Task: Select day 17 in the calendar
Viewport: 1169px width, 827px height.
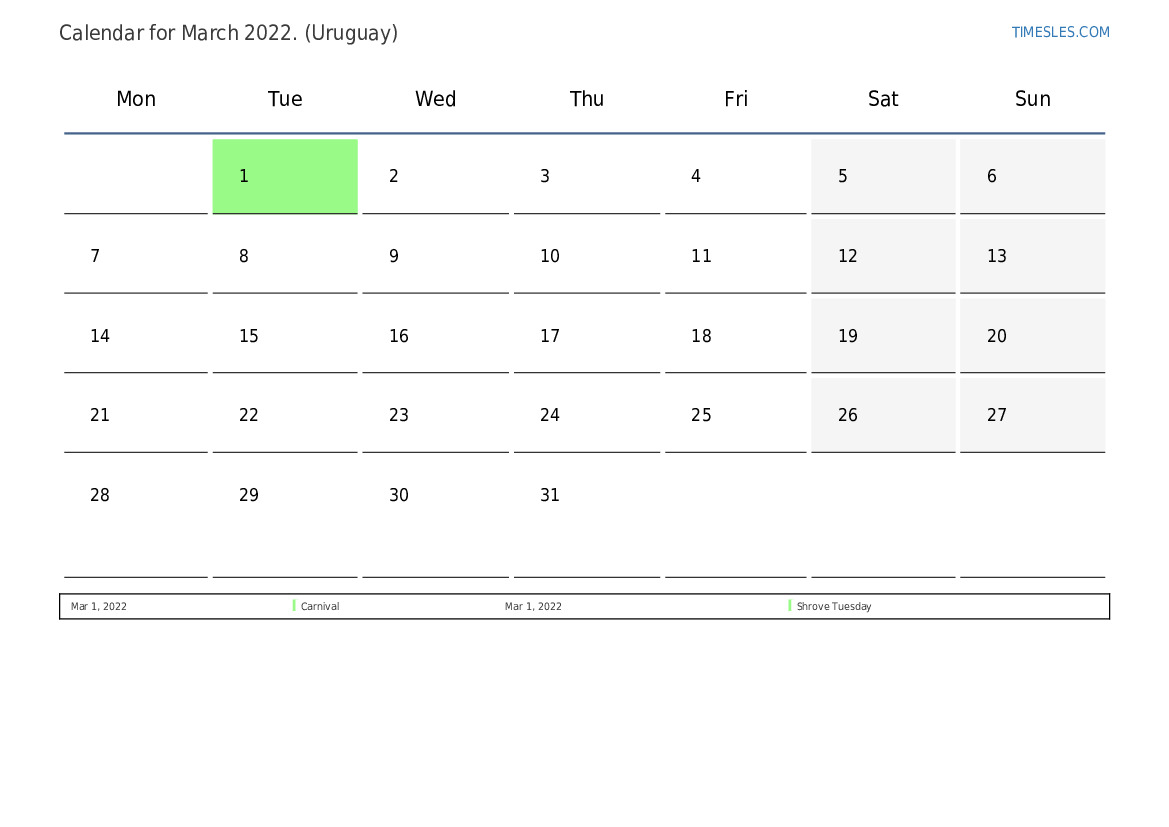Action: 587,336
